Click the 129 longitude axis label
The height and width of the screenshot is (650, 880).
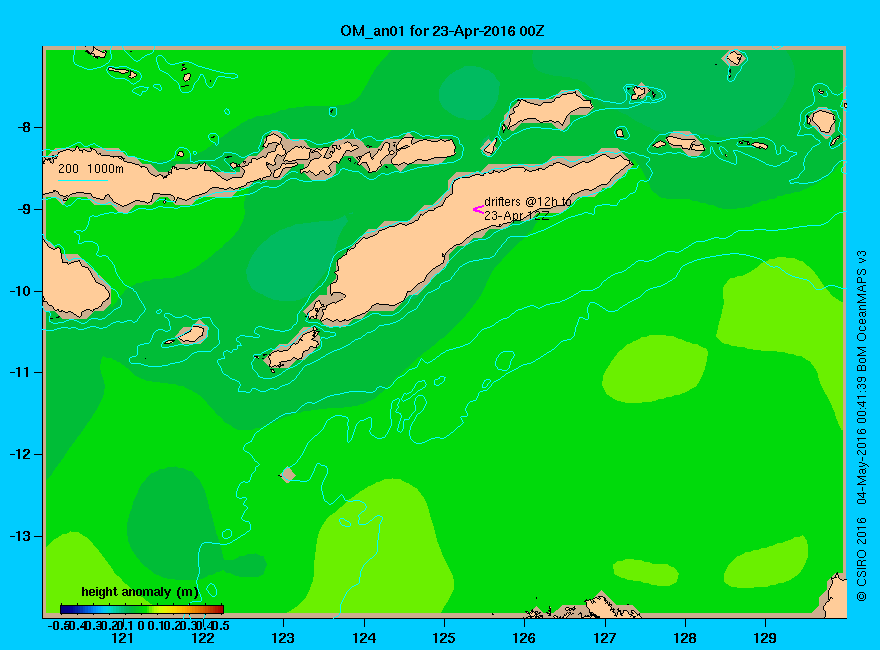tap(765, 638)
